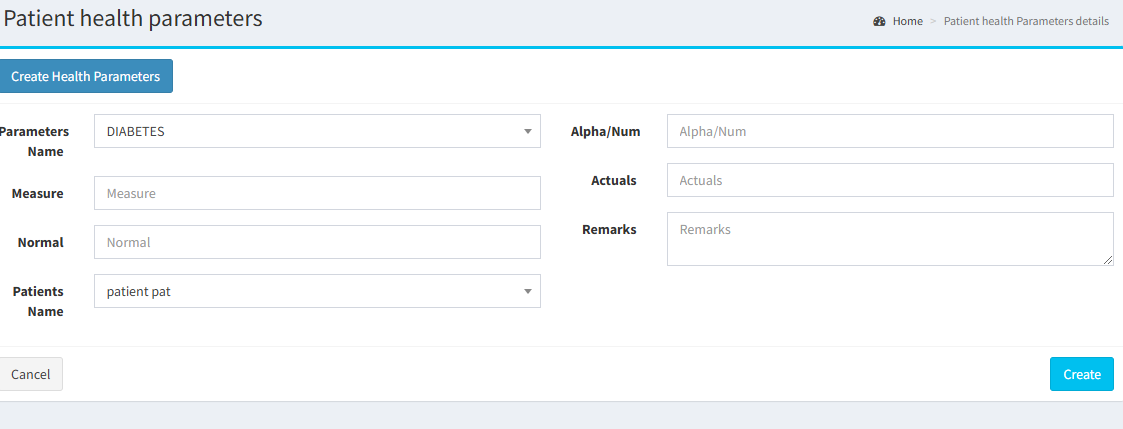Screen dimensions: 1123x429
Task: Click the Measure field label
Action: coord(37,193)
